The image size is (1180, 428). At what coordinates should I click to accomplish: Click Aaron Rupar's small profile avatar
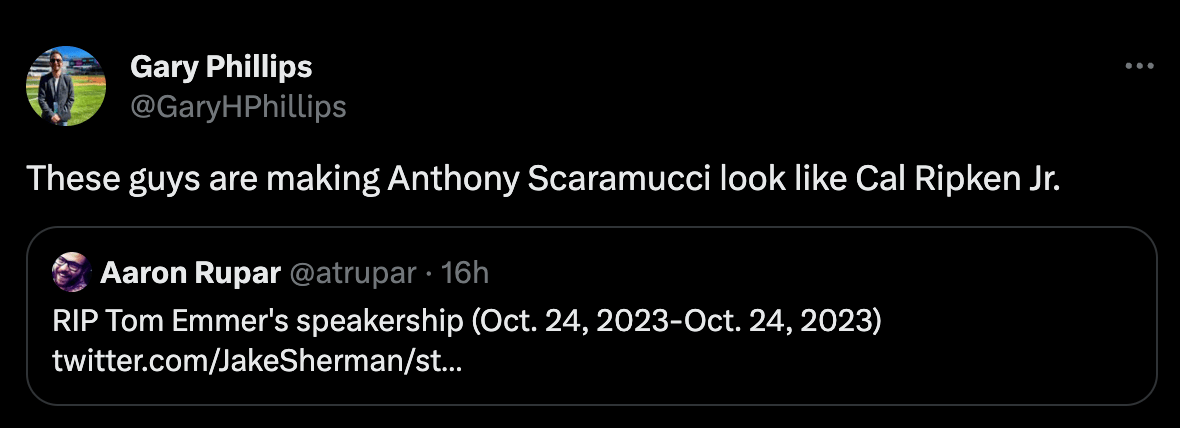point(72,273)
